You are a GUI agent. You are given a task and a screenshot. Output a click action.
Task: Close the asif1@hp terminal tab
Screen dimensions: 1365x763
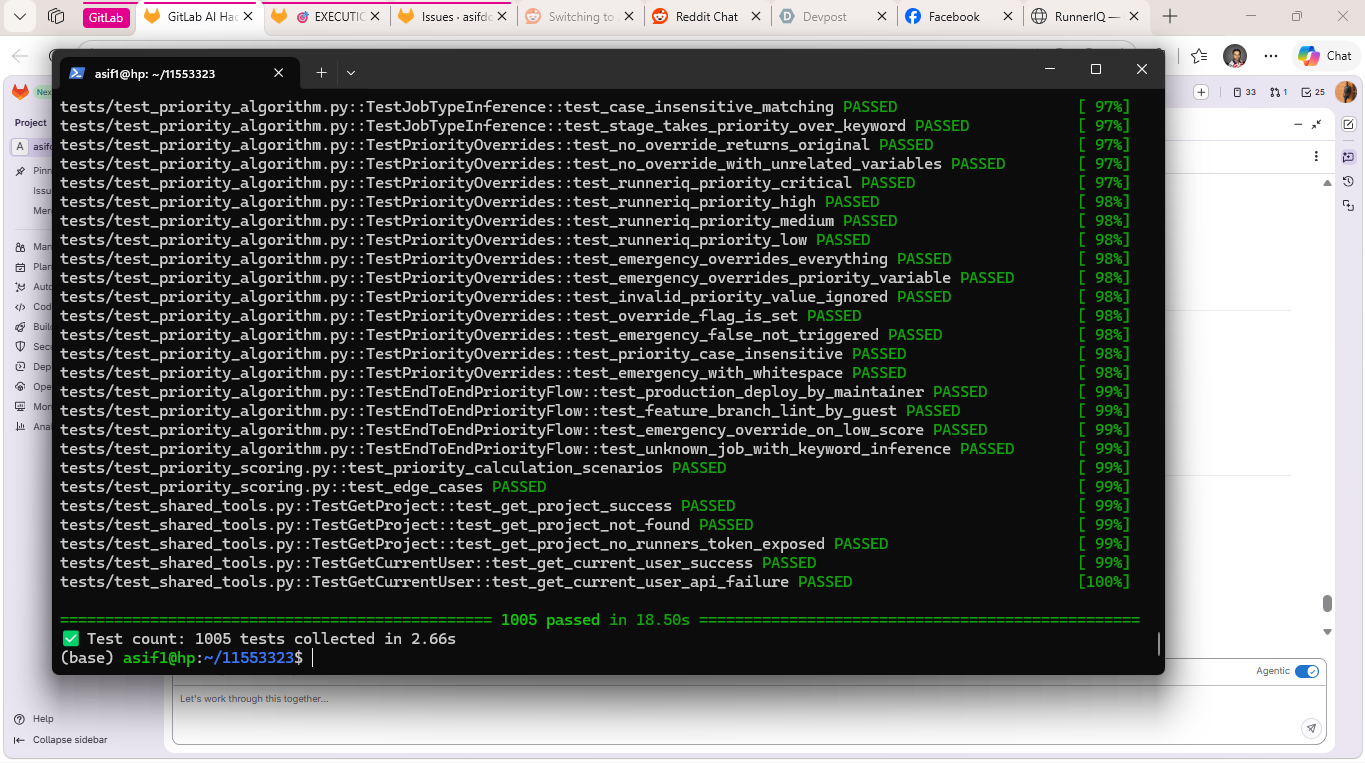(279, 73)
